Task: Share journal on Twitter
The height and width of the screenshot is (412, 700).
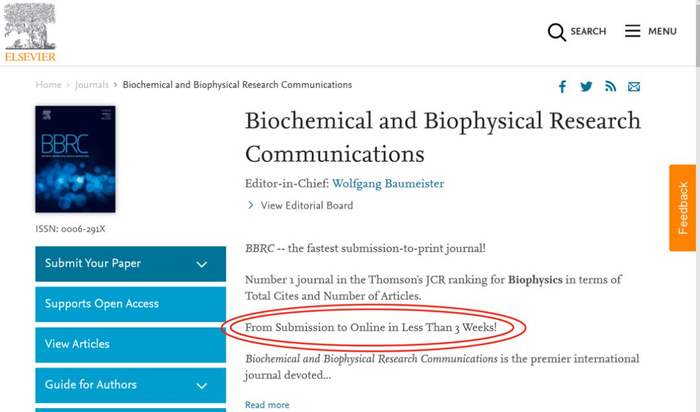Action: pos(586,87)
